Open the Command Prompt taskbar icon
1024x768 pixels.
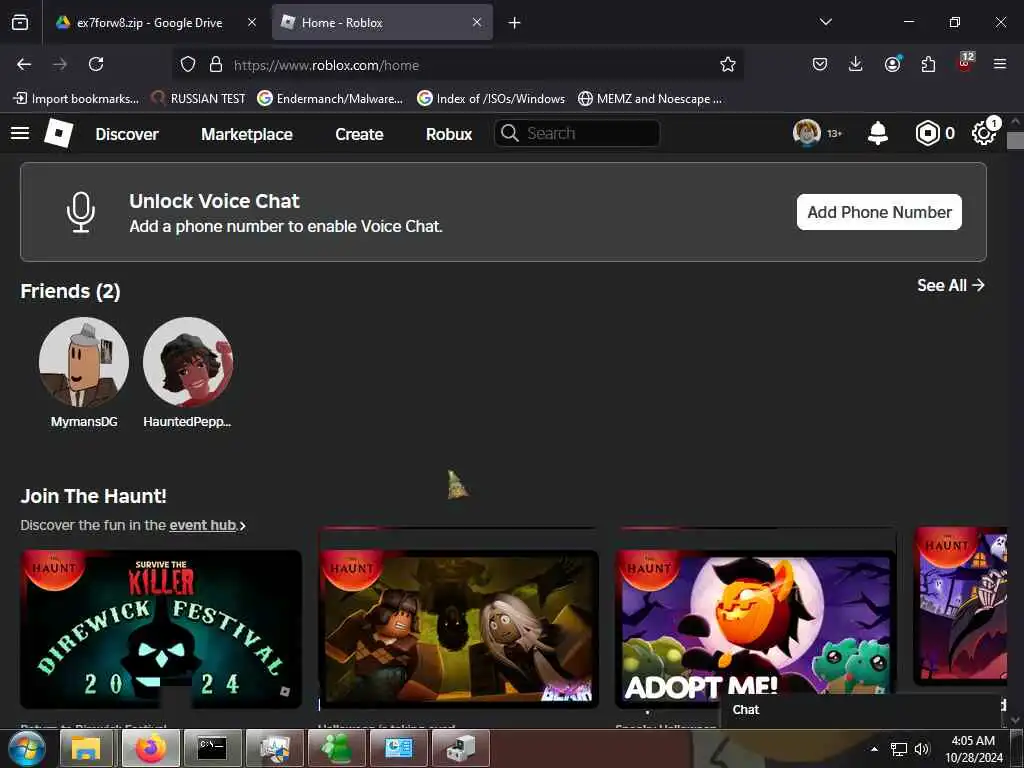(212, 748)
